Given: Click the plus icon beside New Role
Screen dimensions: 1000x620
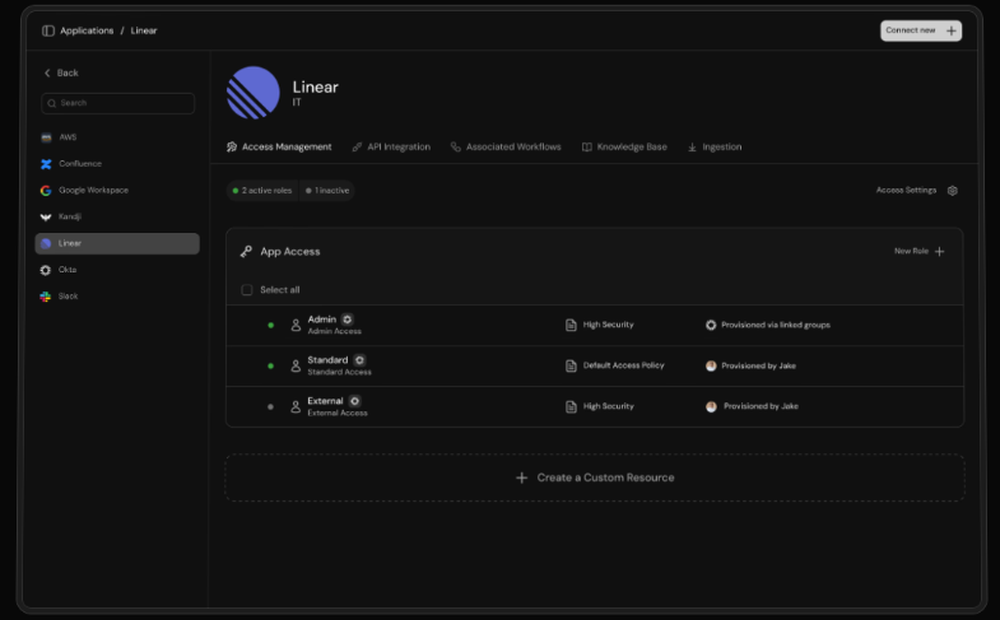Looking at the screenshot, I should click(939, 251).
